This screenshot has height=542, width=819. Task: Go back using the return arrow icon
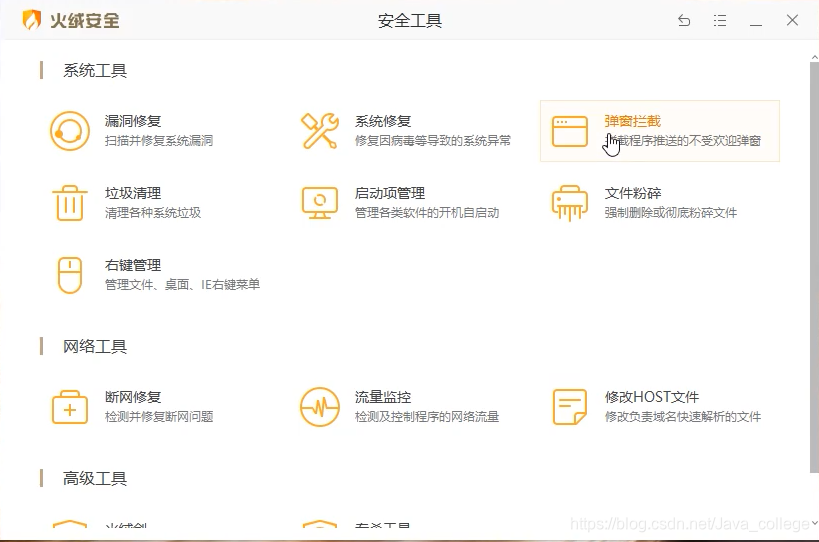pos(684,20)
